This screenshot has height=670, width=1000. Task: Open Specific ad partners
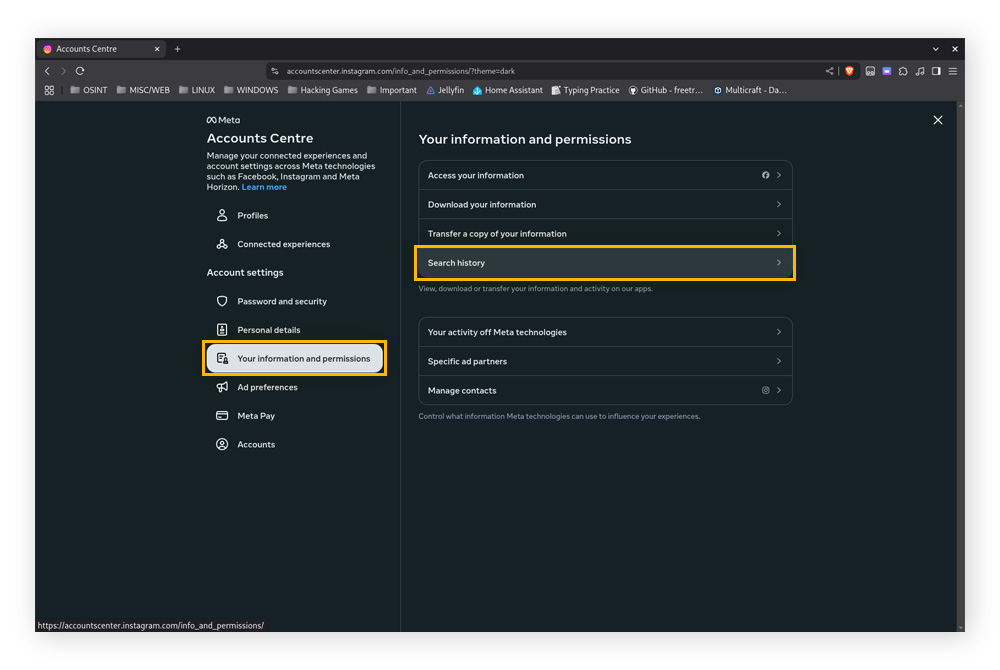(x=605, y=361)
